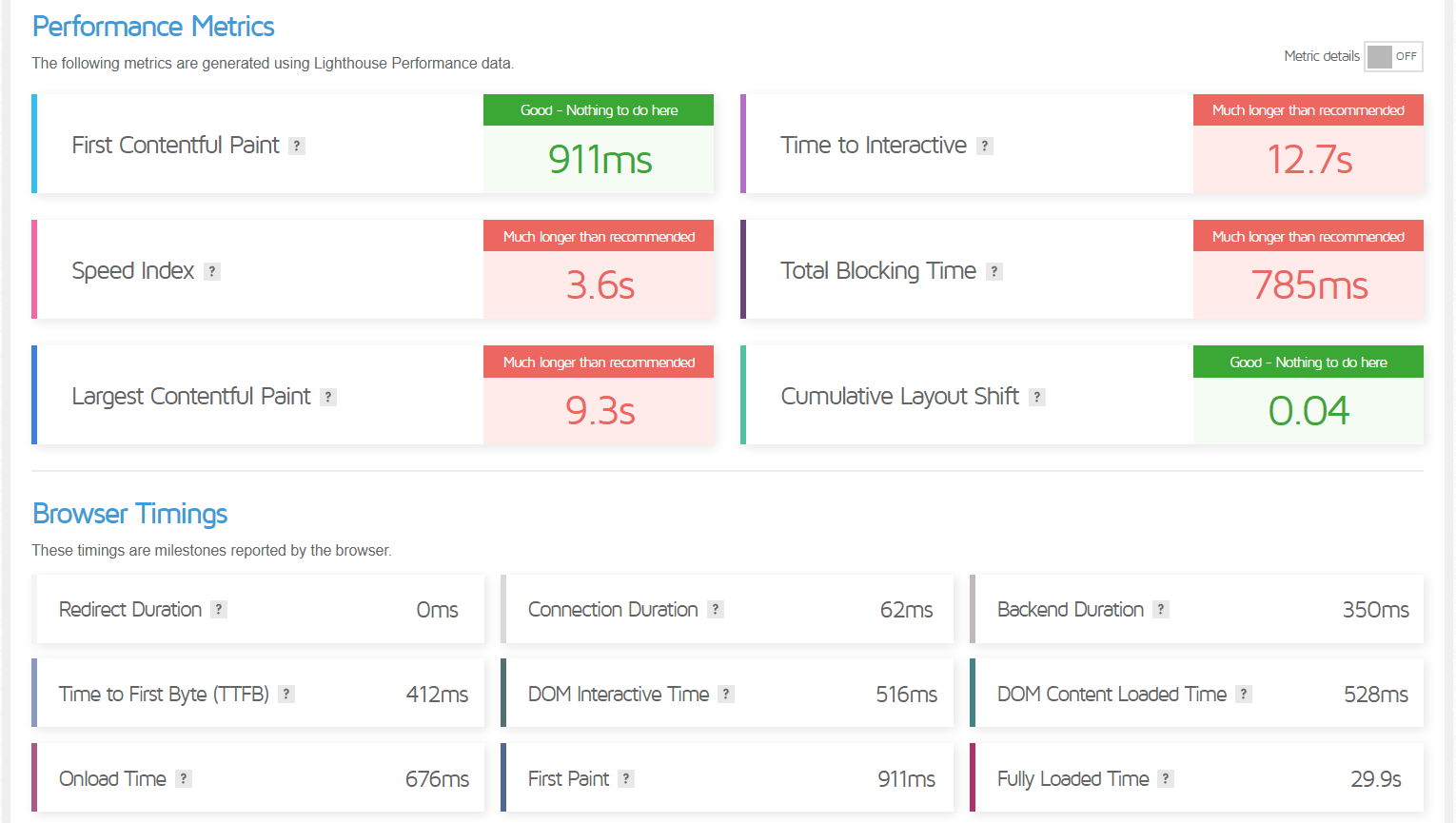Click help icon beside Time to Interactive
This screenshot has width=1456, height=823.
(985, 146)
